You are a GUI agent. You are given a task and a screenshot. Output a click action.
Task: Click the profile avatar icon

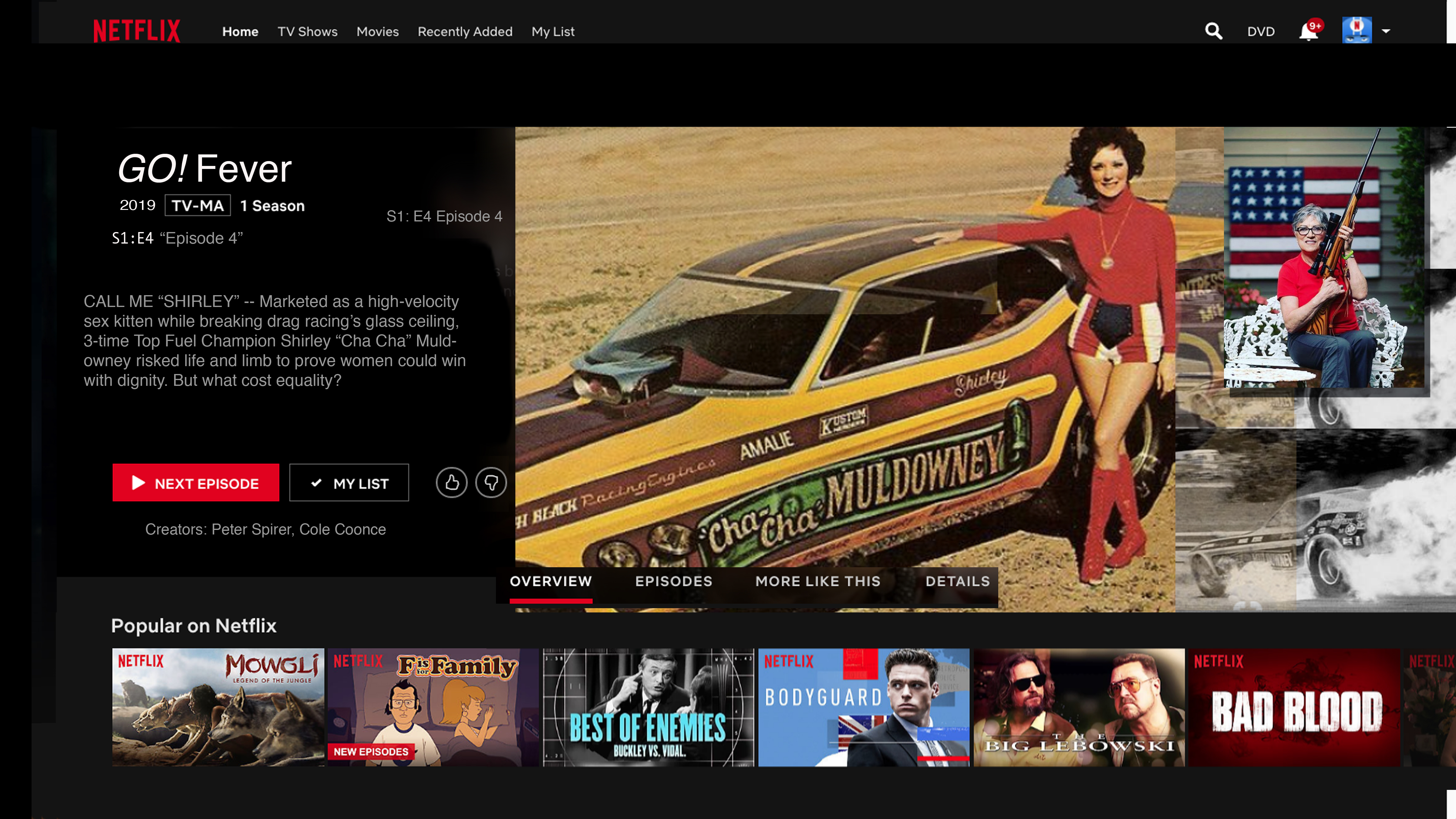(x=1357, y=31)
